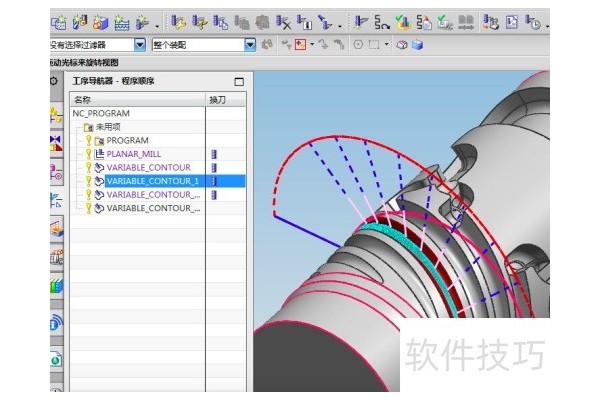Open the gear settings icon on sidebar
600x400 pixels.
[54, 81]
